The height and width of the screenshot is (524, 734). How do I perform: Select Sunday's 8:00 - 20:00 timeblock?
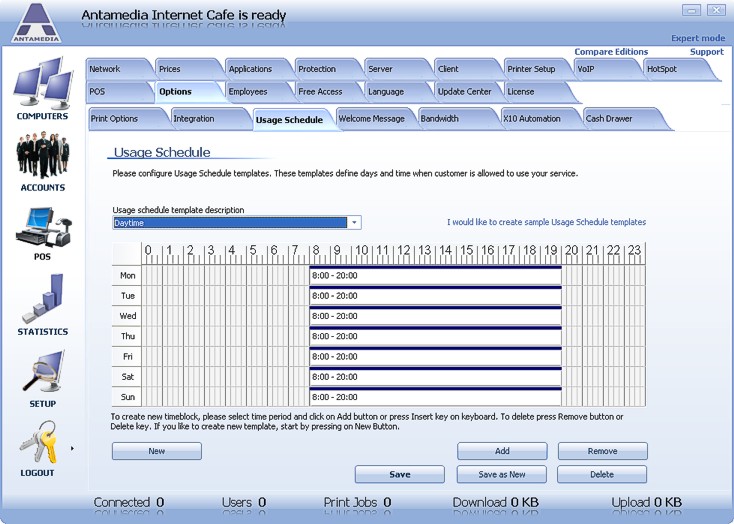coord(435,397)
